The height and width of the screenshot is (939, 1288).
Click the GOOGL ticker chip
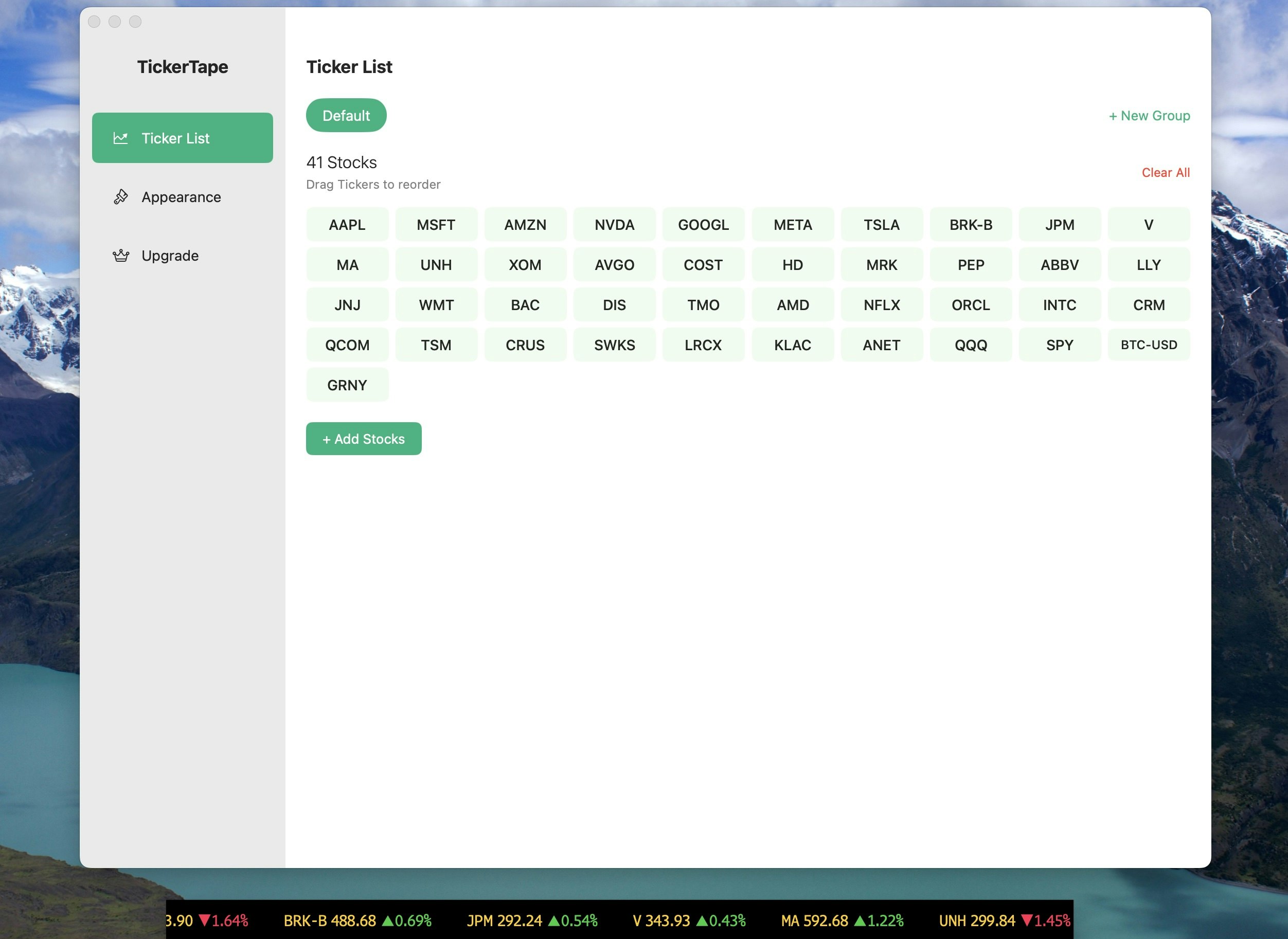pos(704,225)
